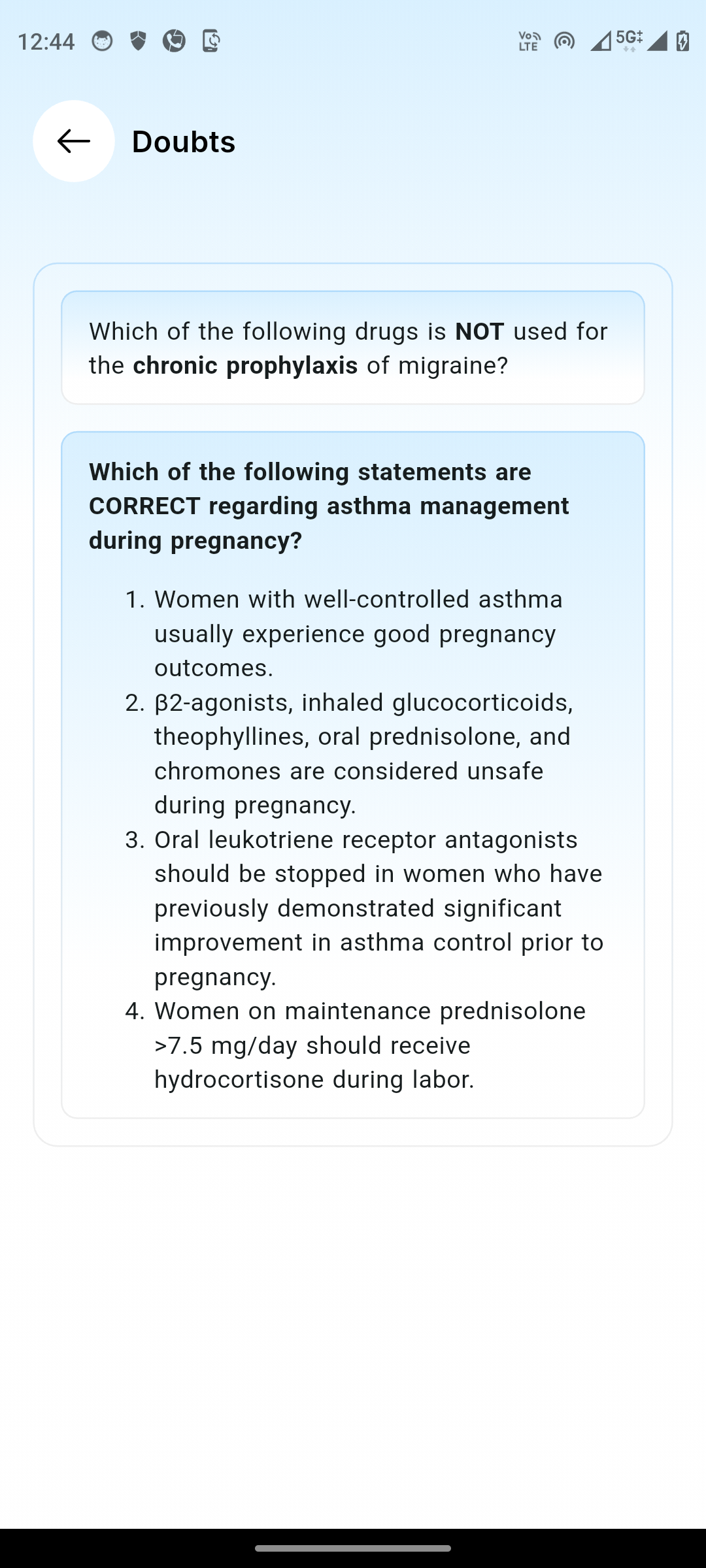Tap the Doubts page title

[184, 142]
